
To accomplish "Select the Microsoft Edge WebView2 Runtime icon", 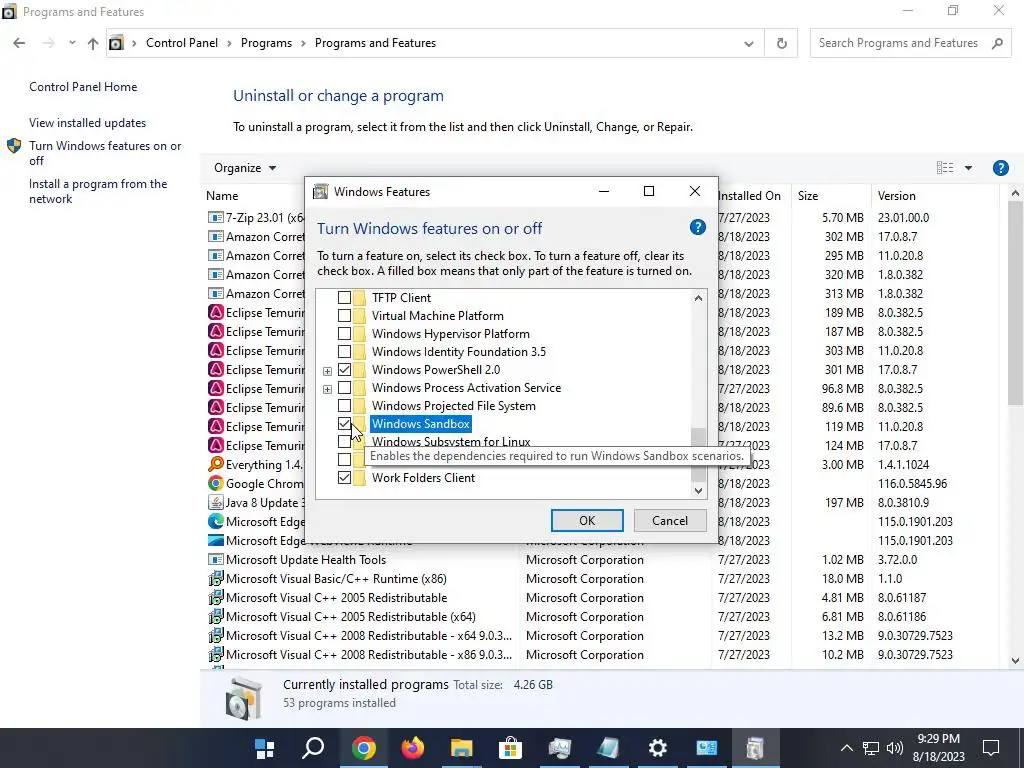I will coord(216,540).
